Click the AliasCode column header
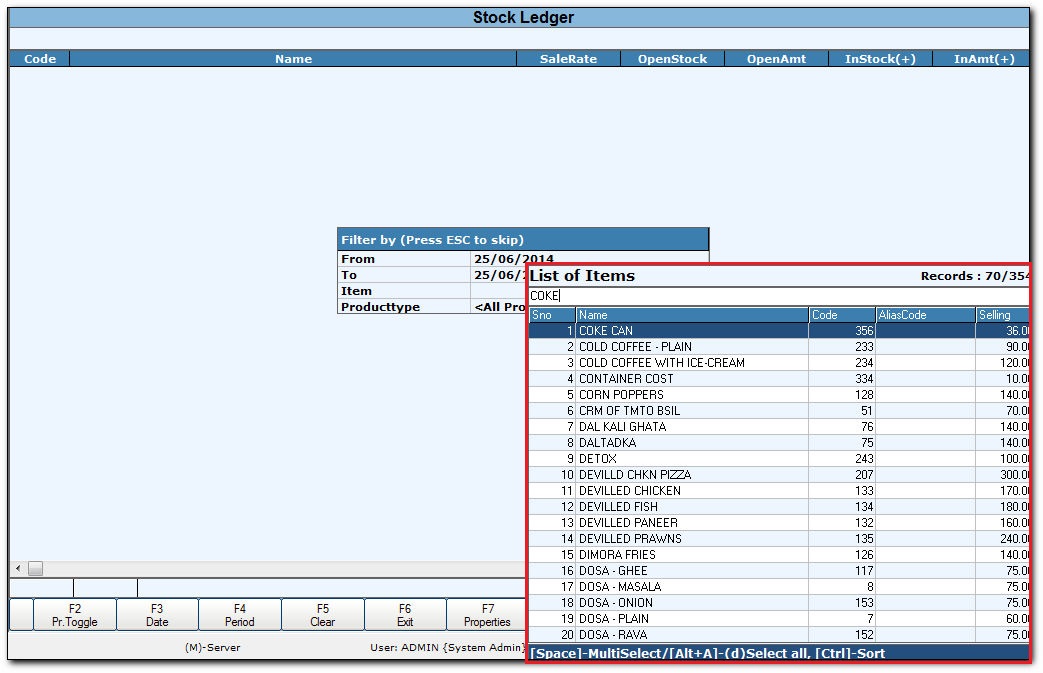 point(925,315)
